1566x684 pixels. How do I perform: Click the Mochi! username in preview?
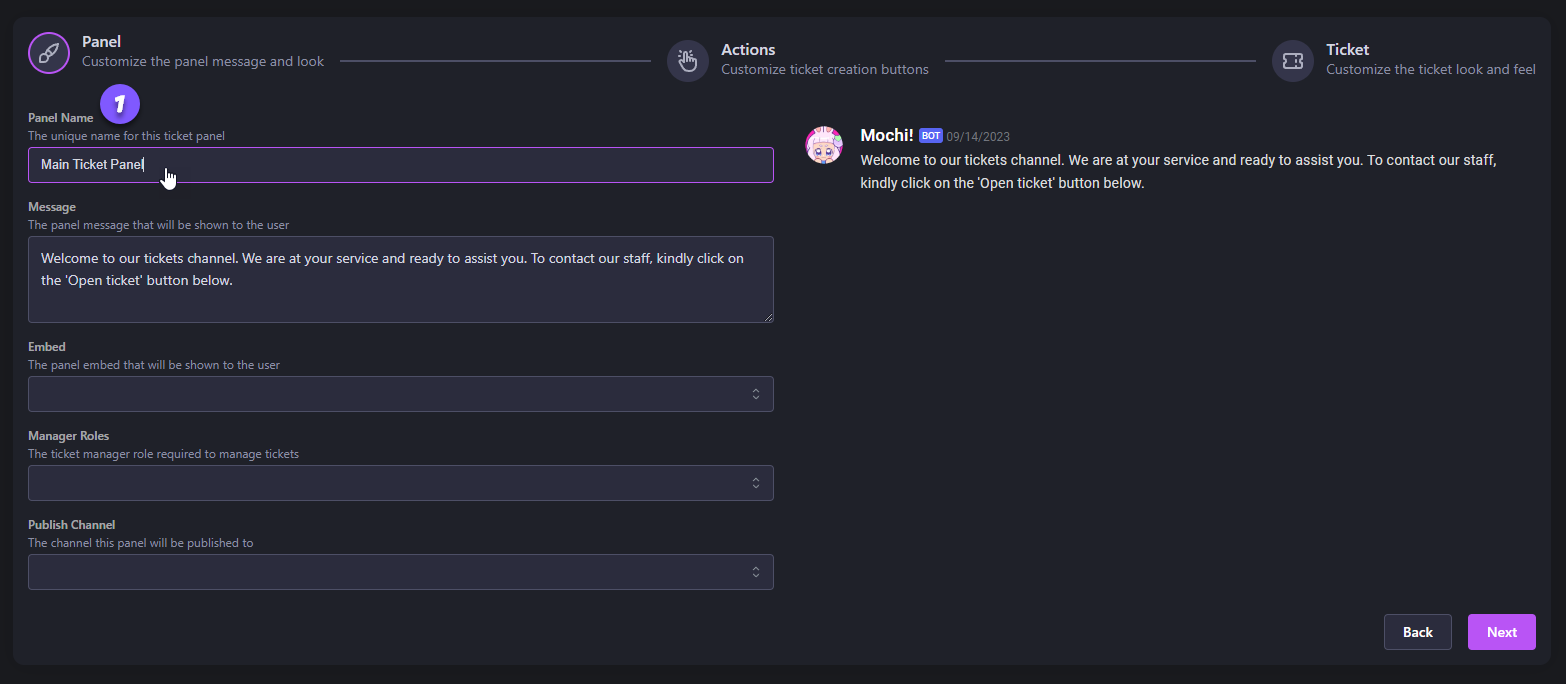tap(886, 135)
